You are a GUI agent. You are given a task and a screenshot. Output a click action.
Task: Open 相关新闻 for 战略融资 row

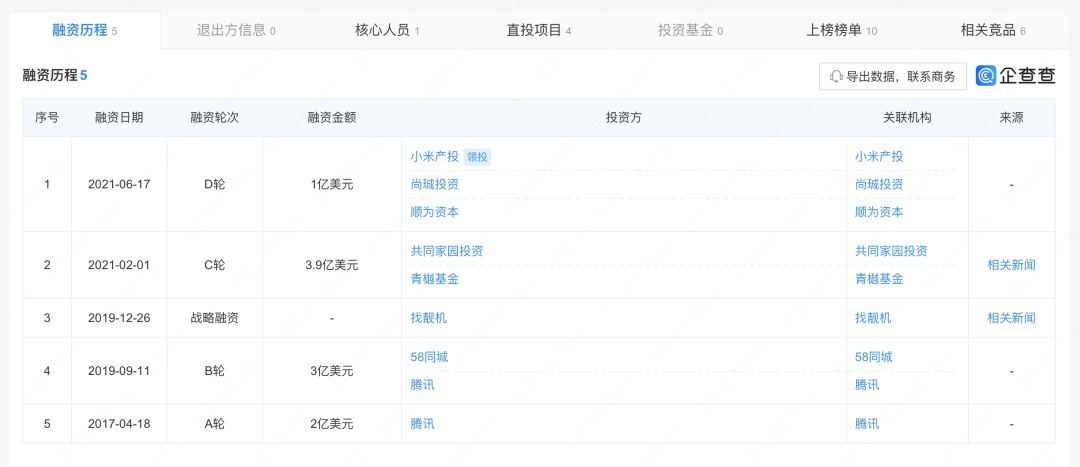tap(1011, 318)
